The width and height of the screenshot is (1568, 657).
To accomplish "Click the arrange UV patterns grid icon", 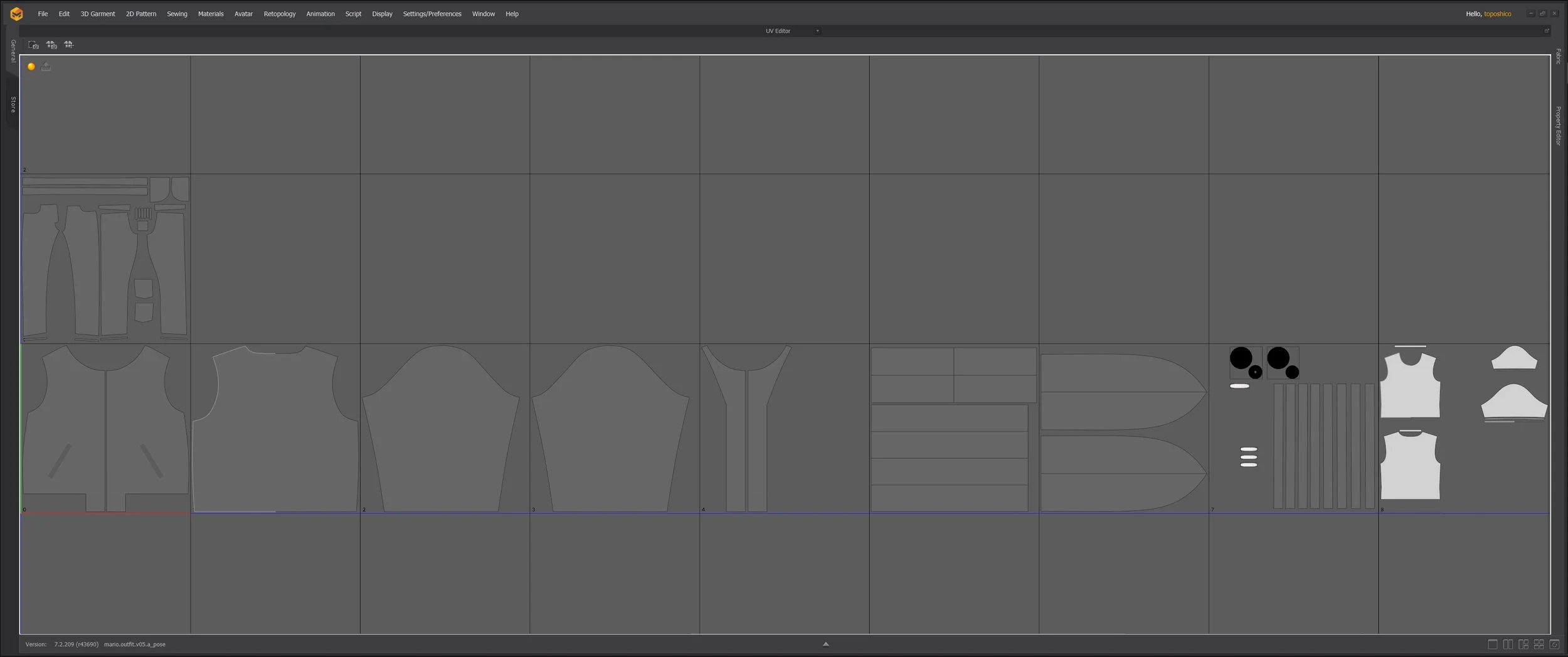I will [x=69, y=45].
